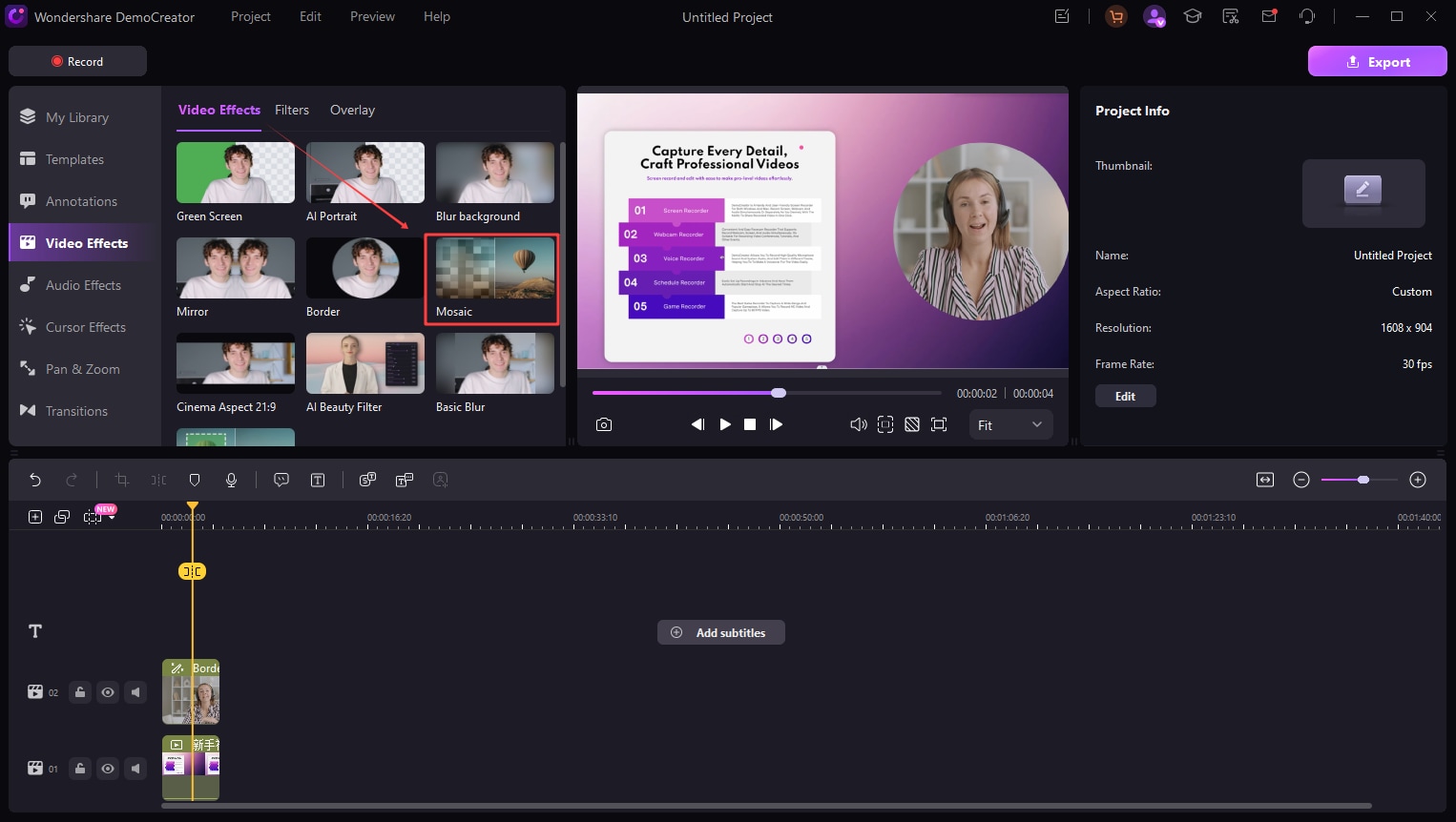The image size is (1456, 822).
Task: Mute track 02 audio
Action: pyautogui.click(x=135, y=692)
